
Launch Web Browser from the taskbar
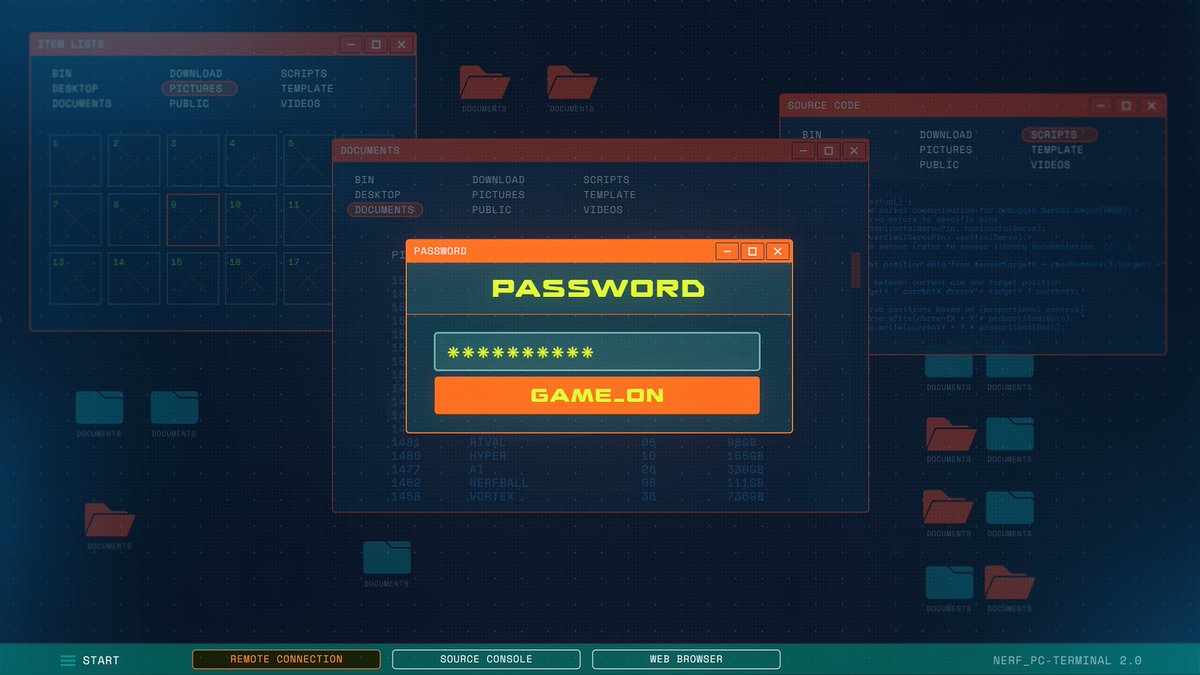(686, 659)
